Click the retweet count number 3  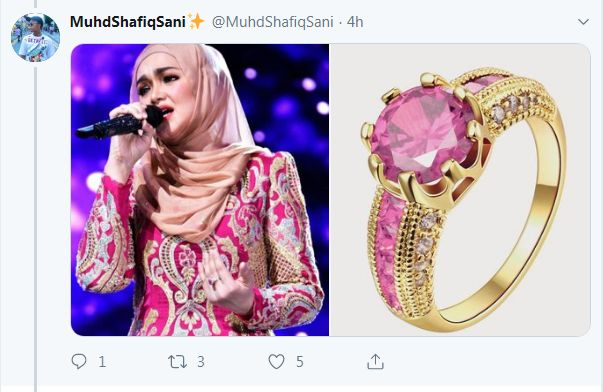coord(201,362)
